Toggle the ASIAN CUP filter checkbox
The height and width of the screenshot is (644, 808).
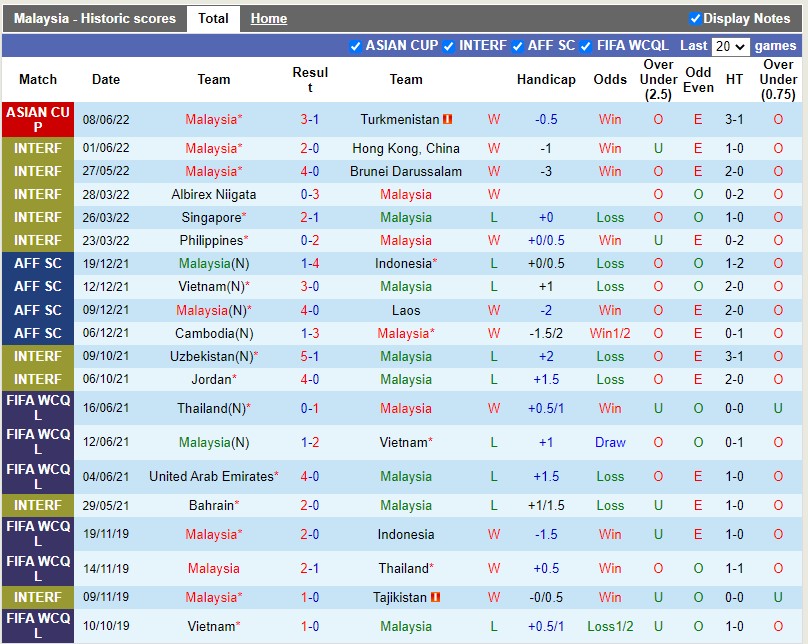(356, 46)
